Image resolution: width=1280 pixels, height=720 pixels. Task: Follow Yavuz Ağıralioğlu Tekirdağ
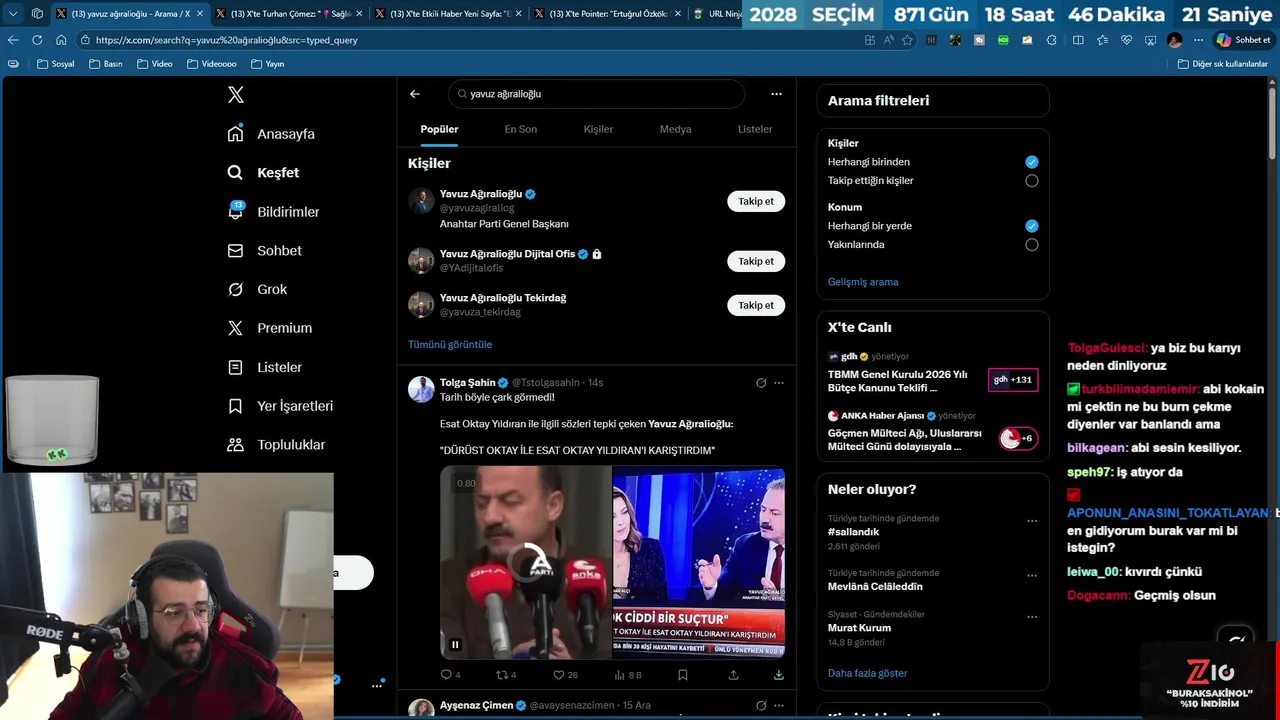(x=756, y=305)
